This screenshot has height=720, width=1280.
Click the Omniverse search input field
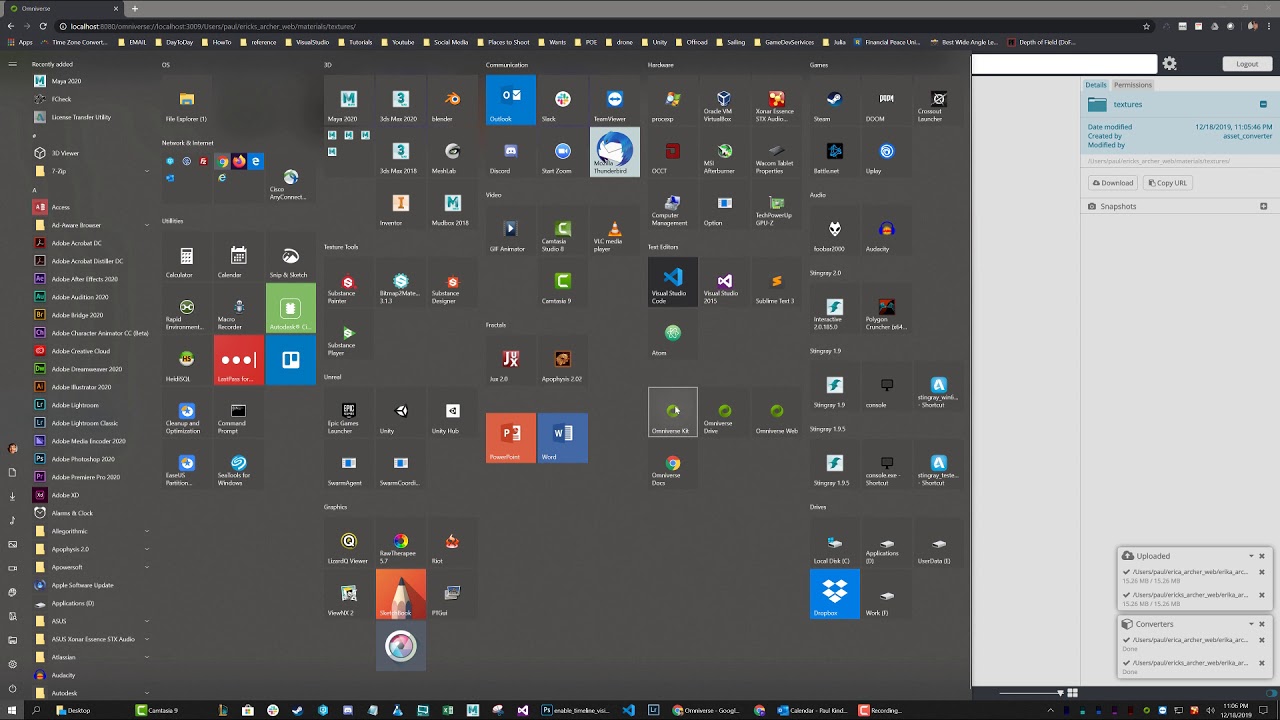tap(1065, 64)
